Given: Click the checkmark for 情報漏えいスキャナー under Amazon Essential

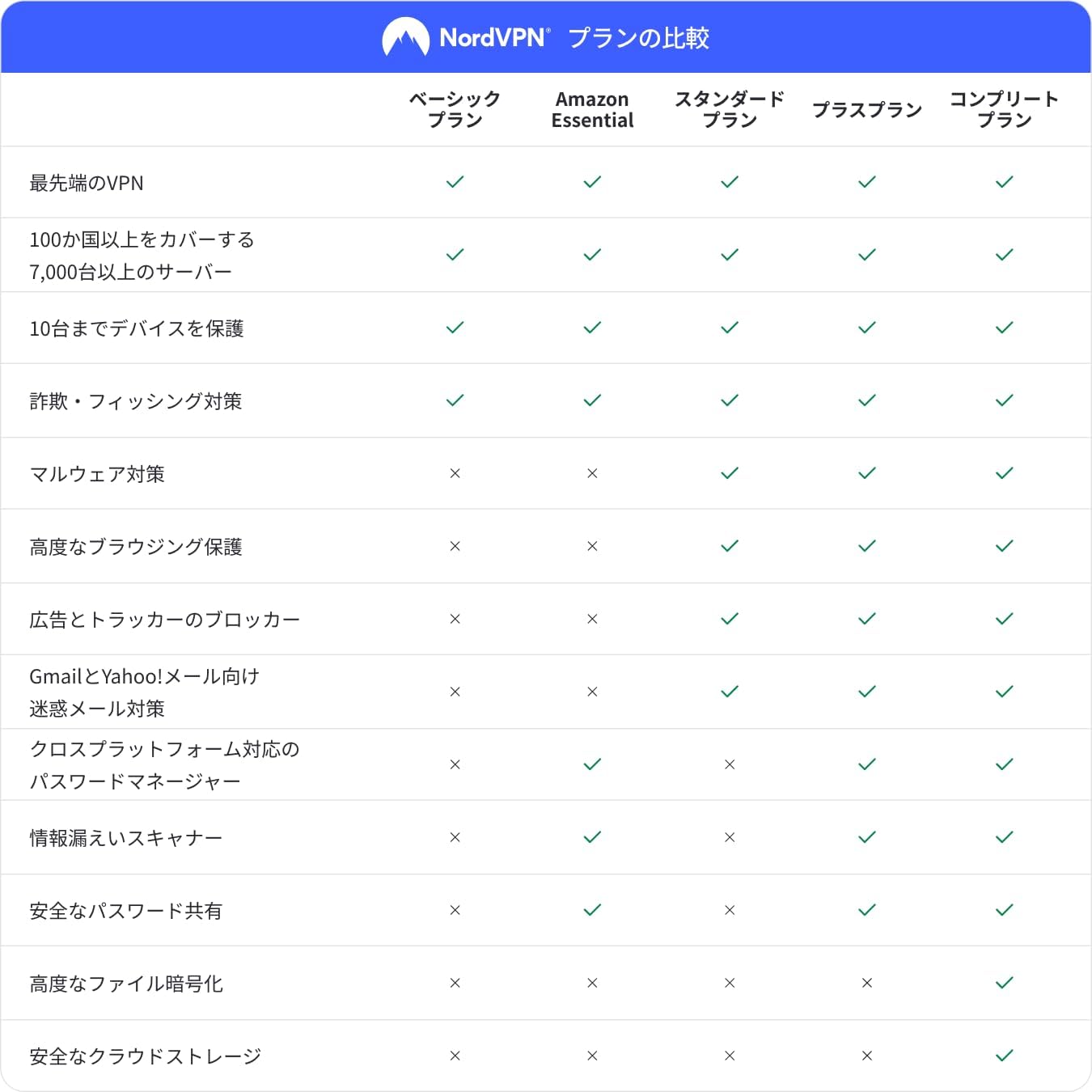Looking at the screenshot, I should [592, 837].
